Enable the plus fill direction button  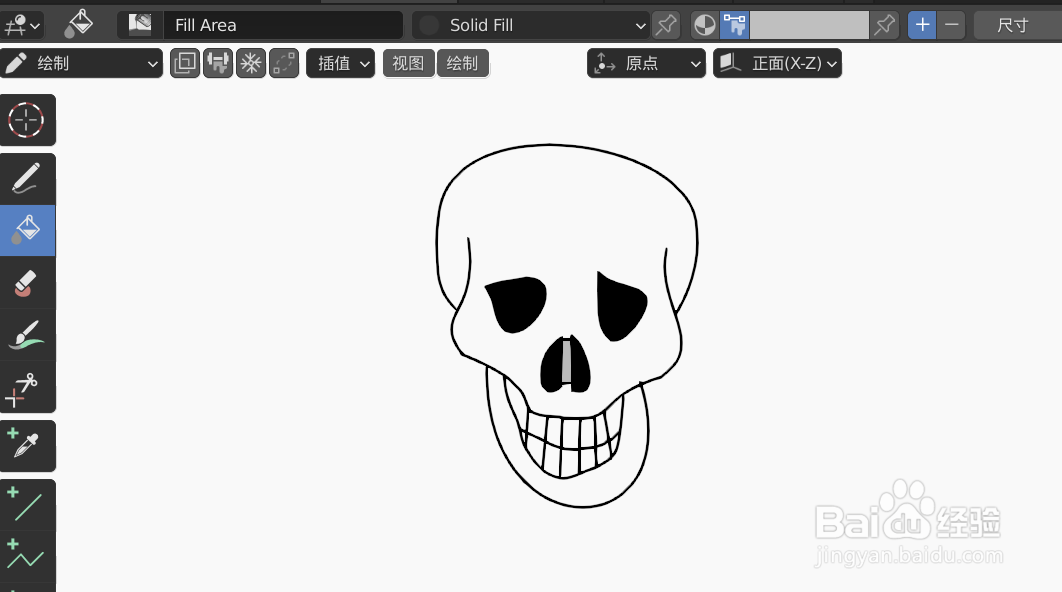tap(922, 25)
